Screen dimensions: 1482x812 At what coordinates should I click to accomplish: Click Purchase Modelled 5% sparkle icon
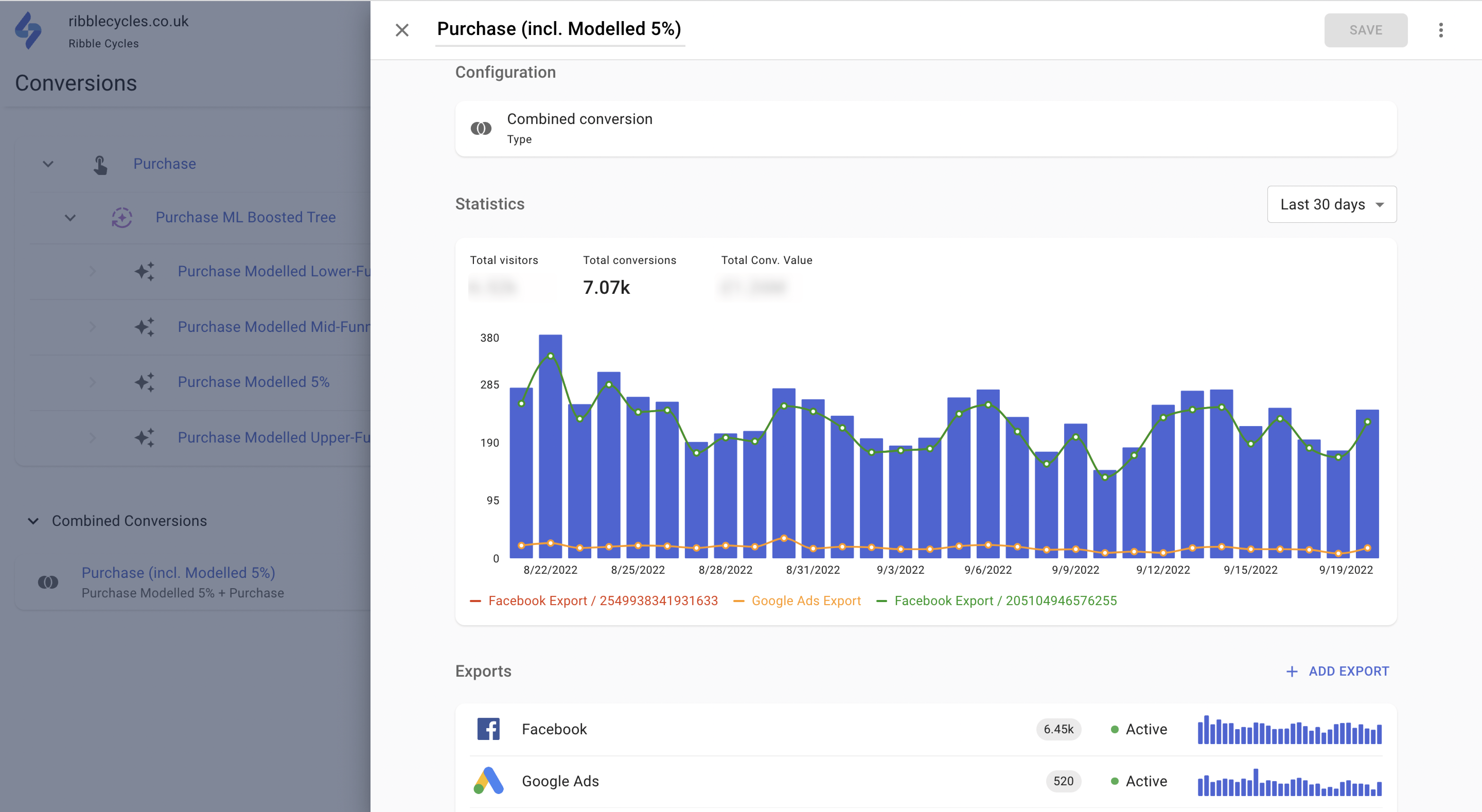click(144, 382)
